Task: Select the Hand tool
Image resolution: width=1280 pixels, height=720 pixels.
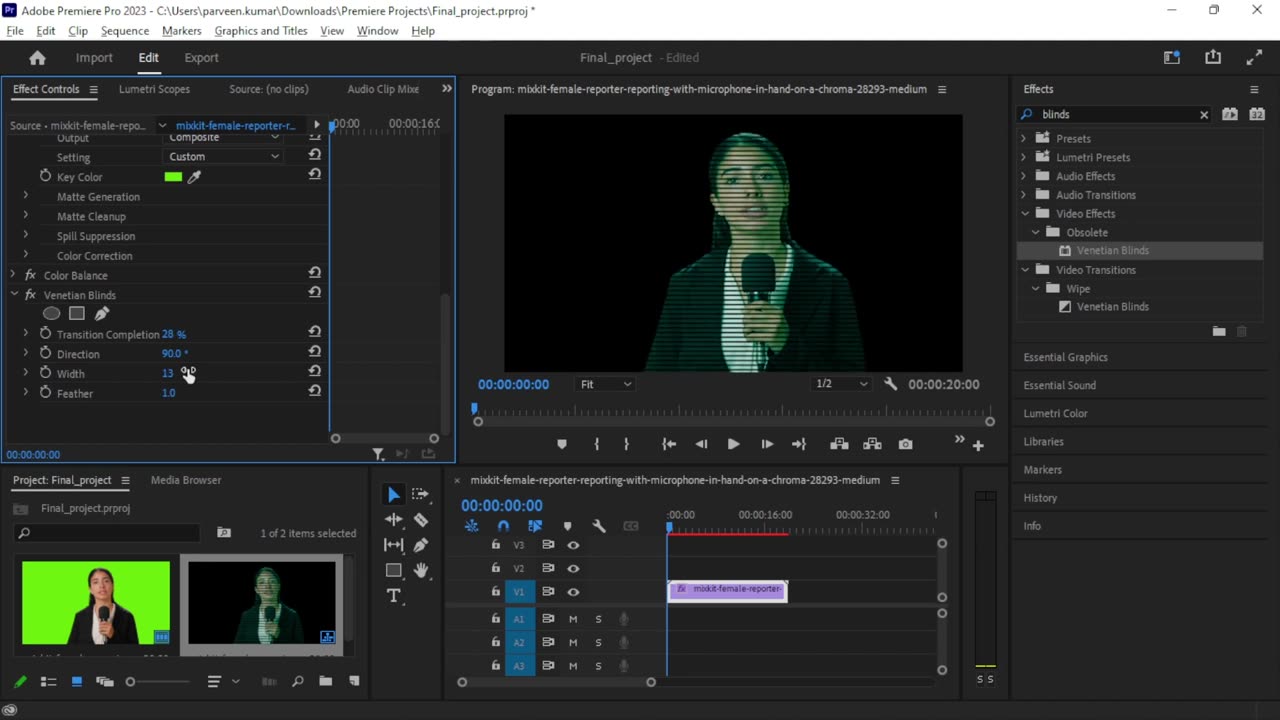Action: tap(421, 570)
